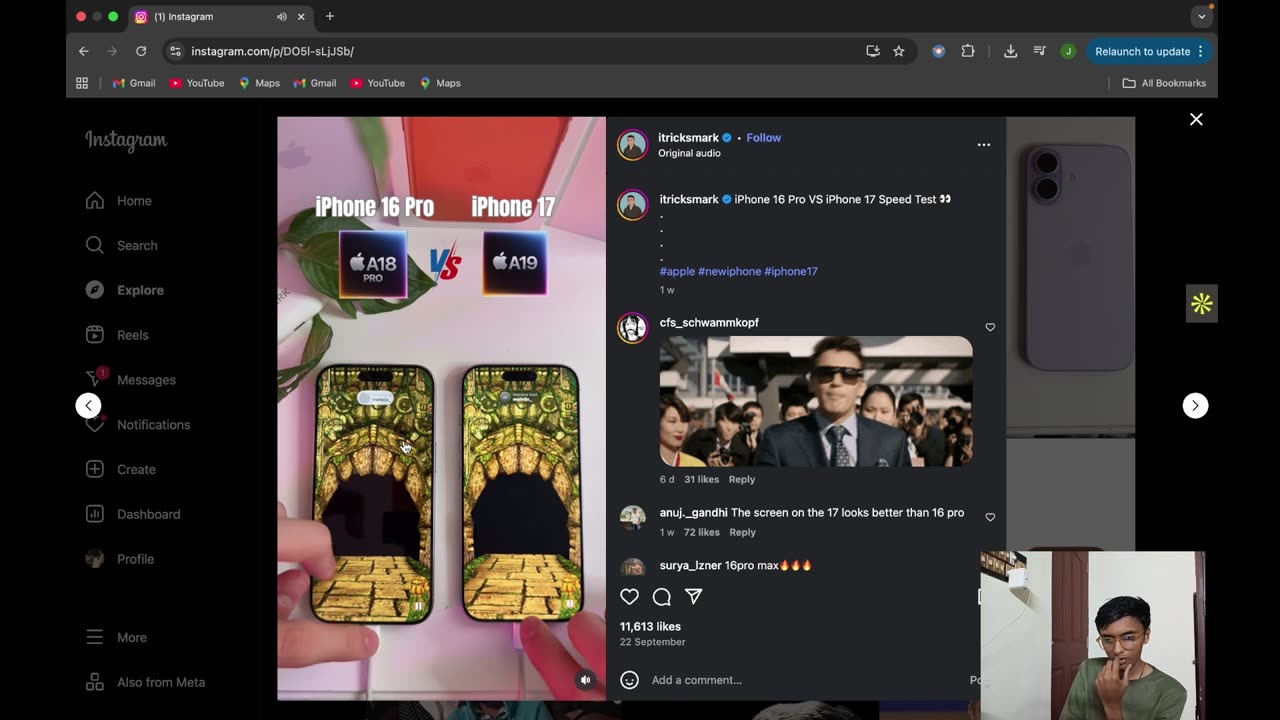
Task: Follow the itricksmark account
Action: tap(763, 138)
